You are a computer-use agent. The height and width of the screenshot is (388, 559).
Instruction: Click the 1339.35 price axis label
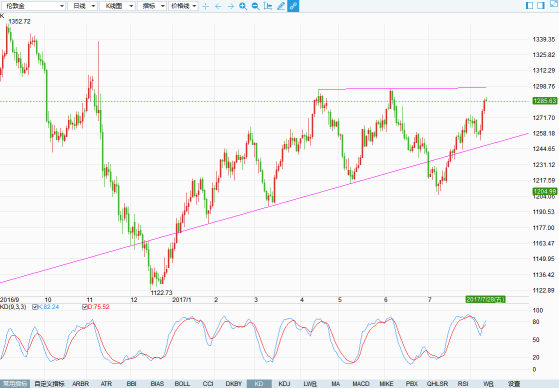click(544, 39)
